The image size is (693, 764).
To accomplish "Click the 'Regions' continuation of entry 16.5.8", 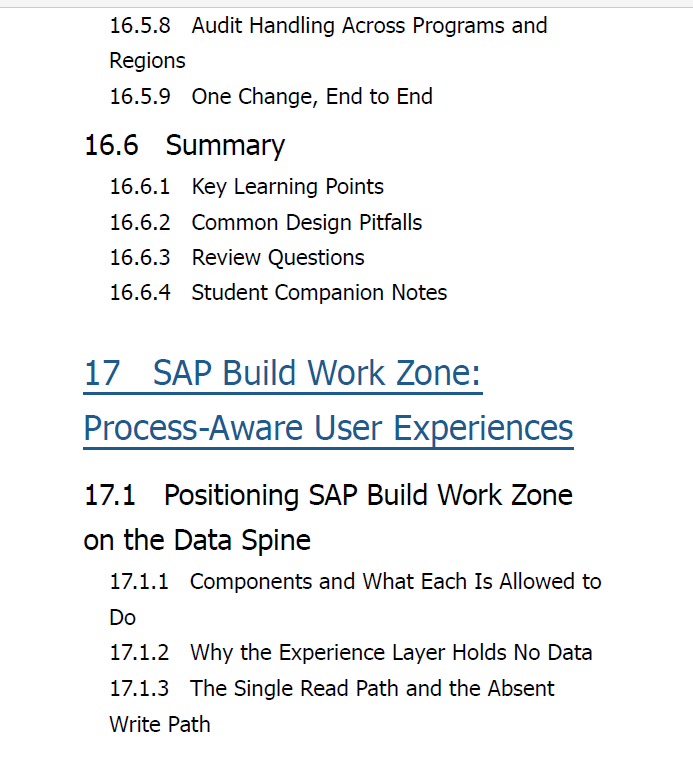I will (148, 61).
